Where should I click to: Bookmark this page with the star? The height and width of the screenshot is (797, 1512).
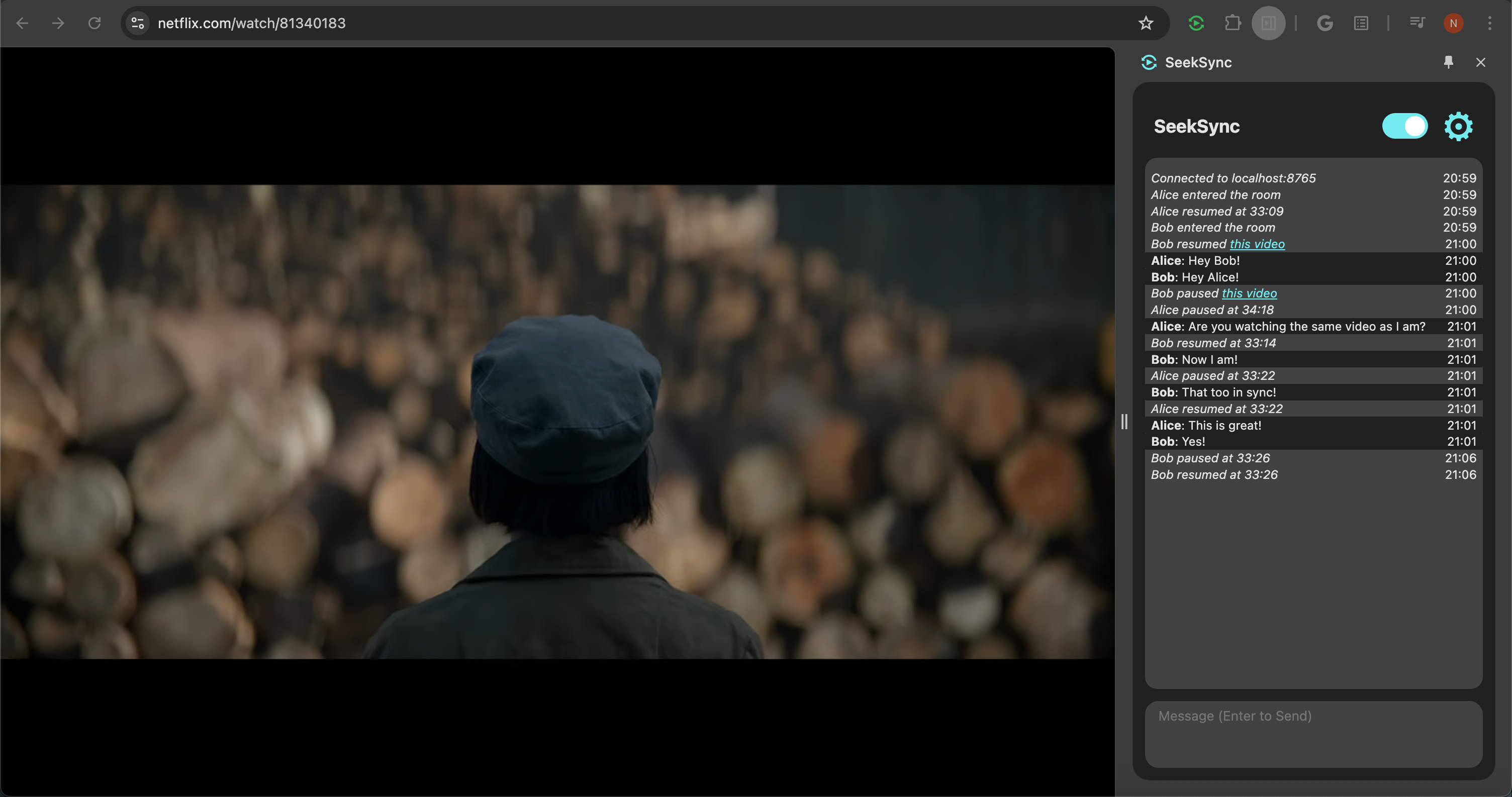coord(1146,24)
